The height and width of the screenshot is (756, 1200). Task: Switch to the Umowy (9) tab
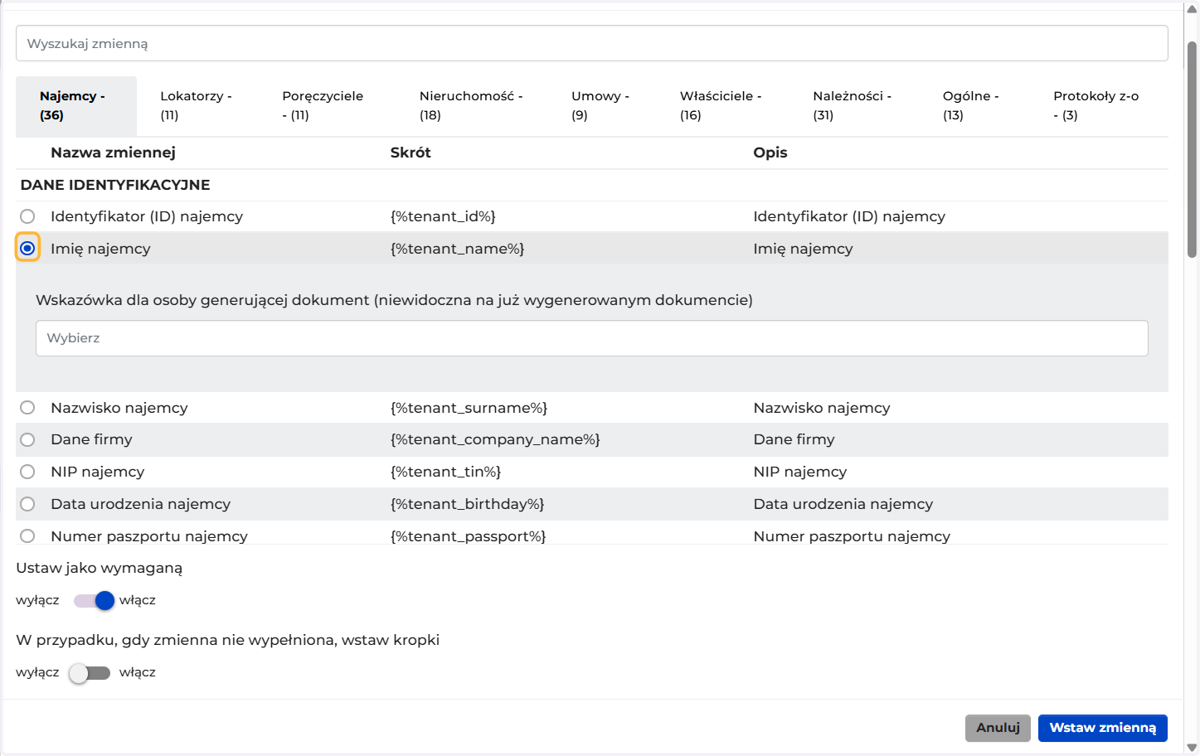point(601,106)
